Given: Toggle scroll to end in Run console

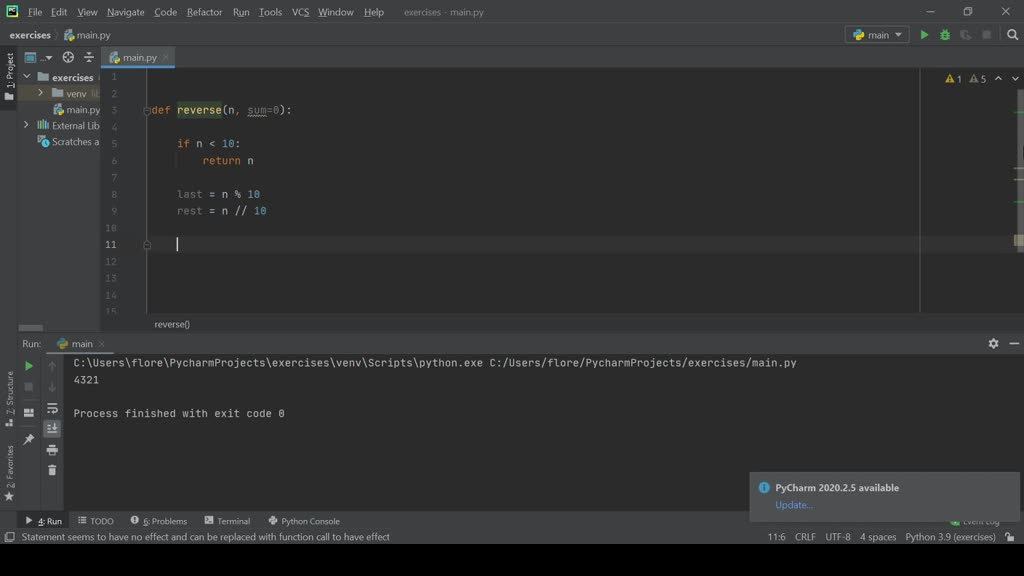Looking at the screenshot, I should click(52, 429).
